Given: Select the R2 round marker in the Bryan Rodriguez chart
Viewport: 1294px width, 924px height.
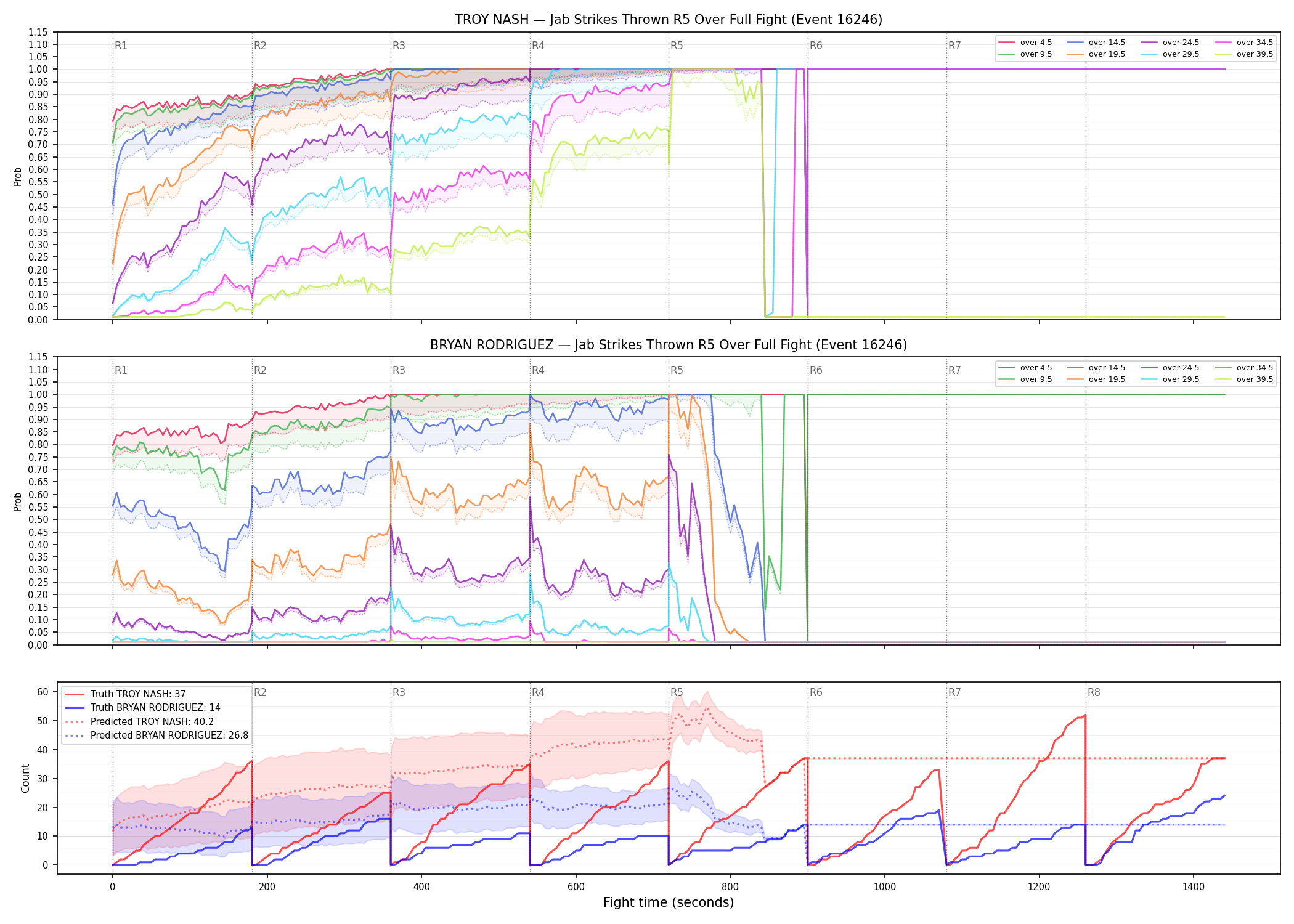Looking at the screenshot, I should [x=260, y=370].
